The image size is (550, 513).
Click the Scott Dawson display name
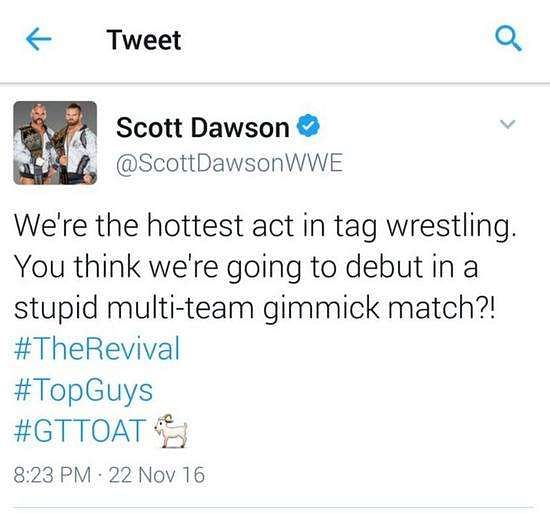(x=203, y=127)
